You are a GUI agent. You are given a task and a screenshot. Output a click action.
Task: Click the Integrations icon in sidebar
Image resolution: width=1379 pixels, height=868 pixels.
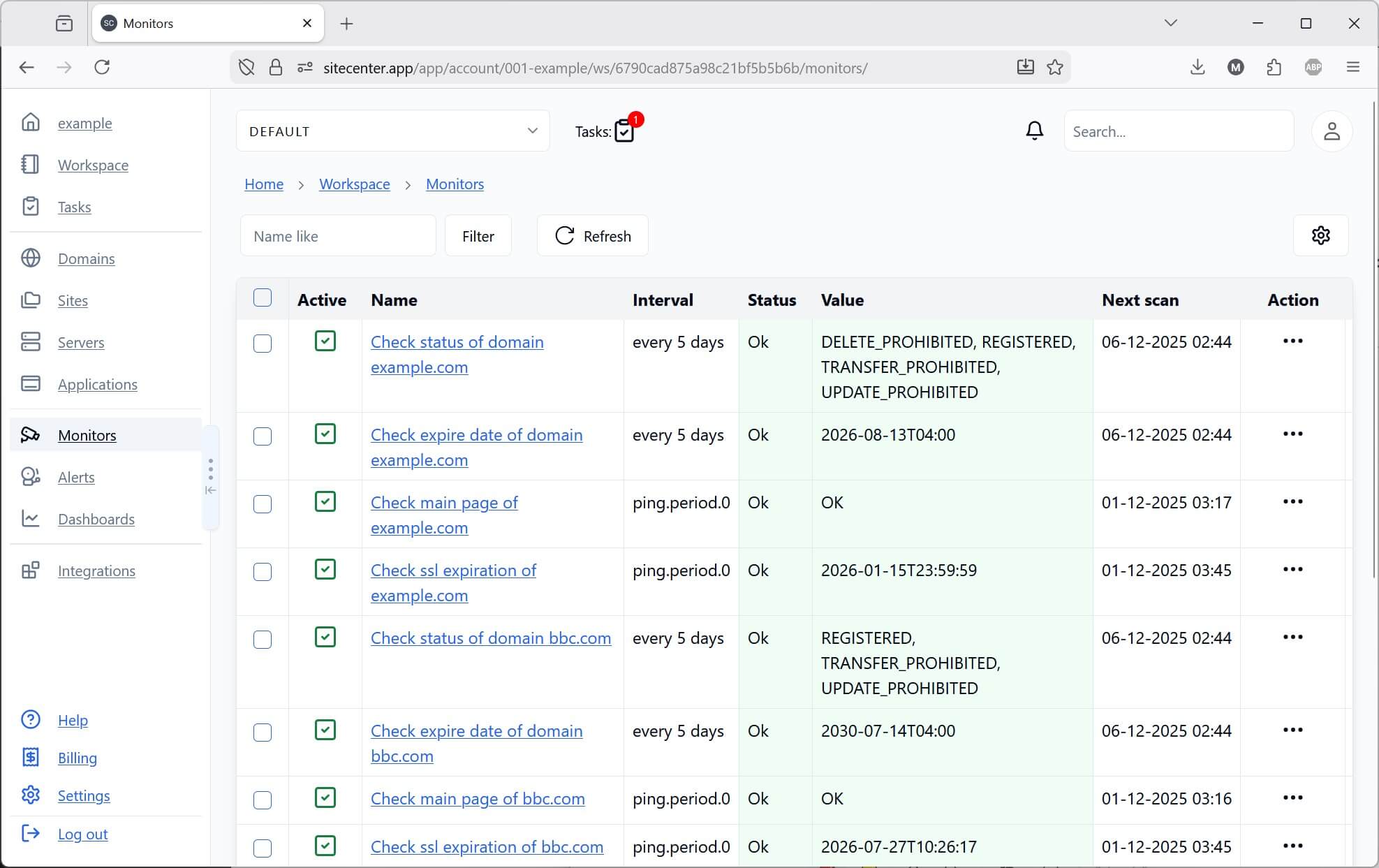31,571
